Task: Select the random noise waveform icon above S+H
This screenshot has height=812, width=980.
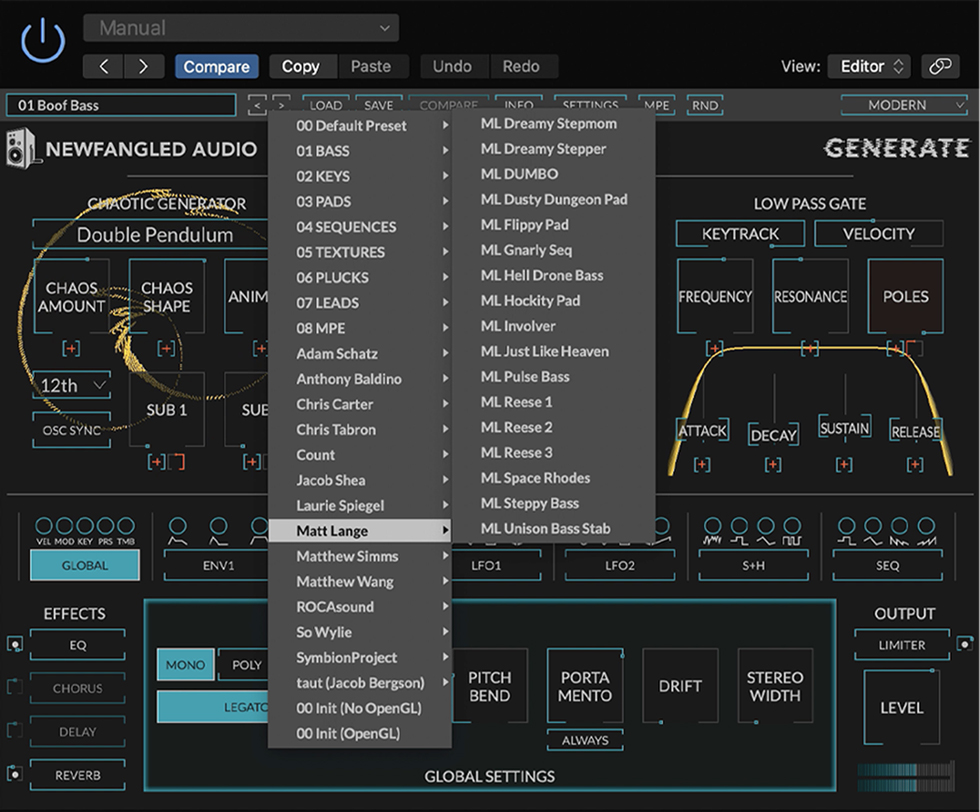Action: coord(711,538)
